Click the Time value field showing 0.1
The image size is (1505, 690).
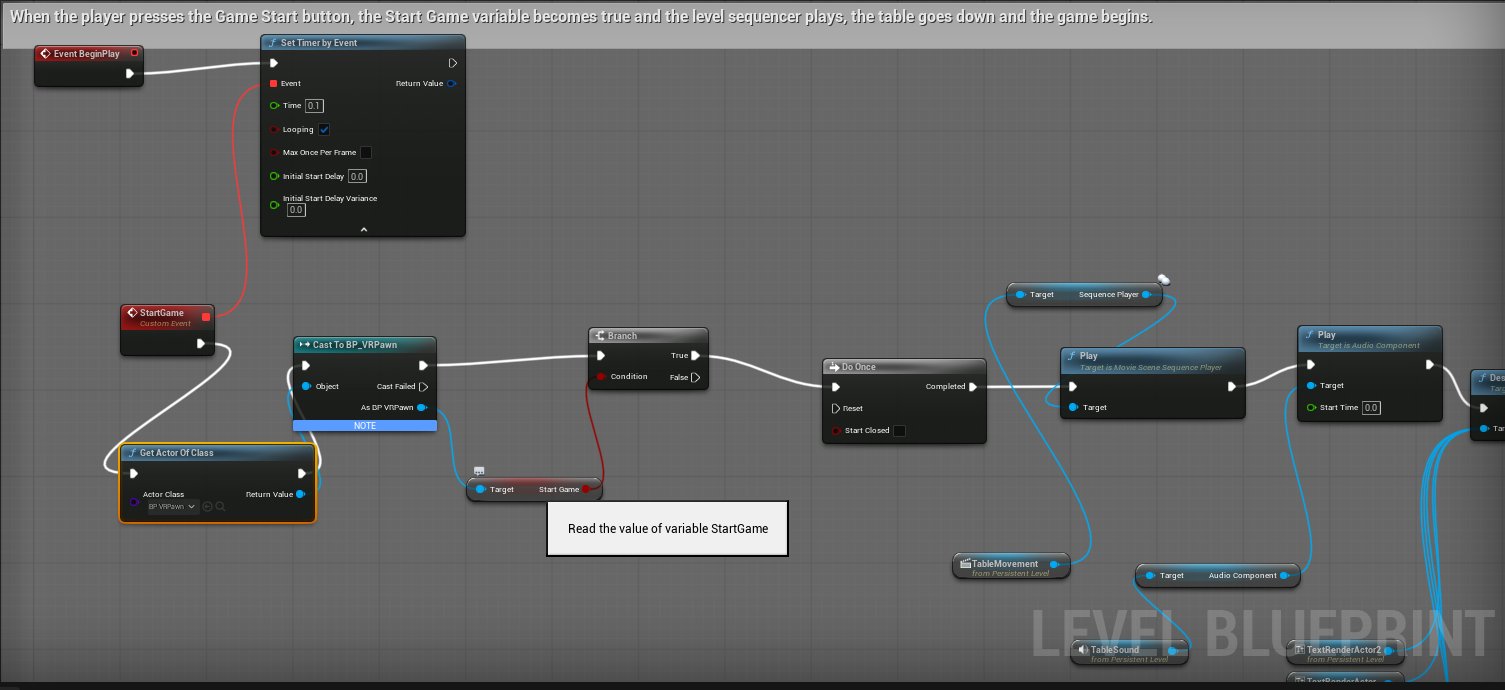pyautogui.click(x=315, y=106)
